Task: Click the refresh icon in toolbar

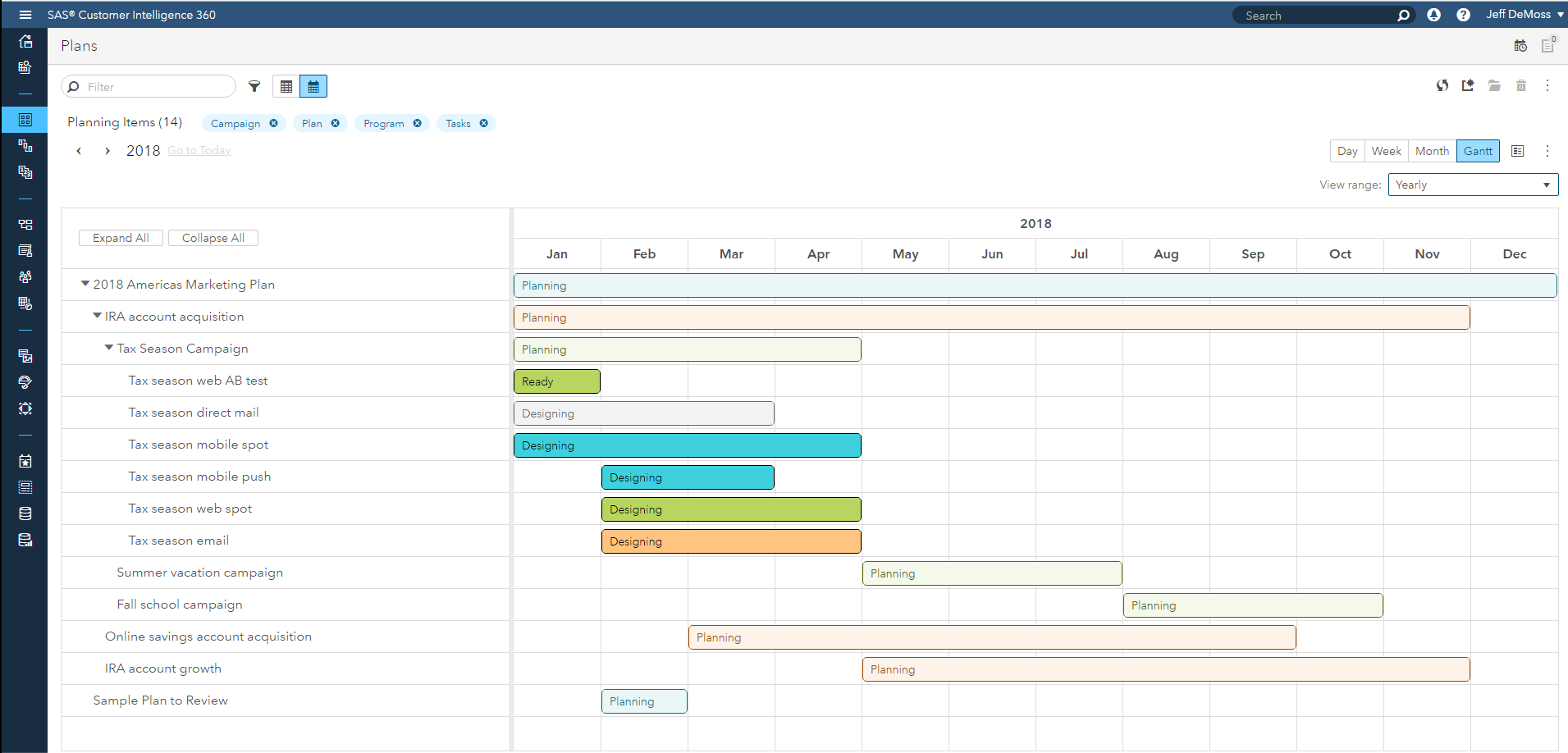Action: [x=1442, y=85]
